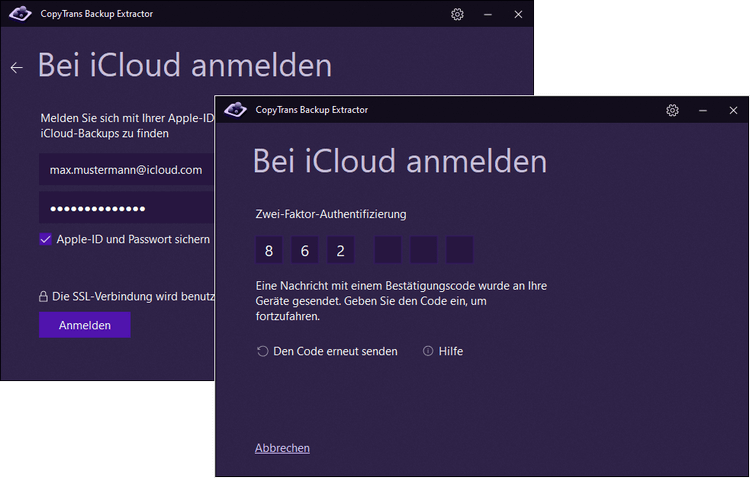
Task: Click the fourth empty code digit box
Action: [388, 250]
